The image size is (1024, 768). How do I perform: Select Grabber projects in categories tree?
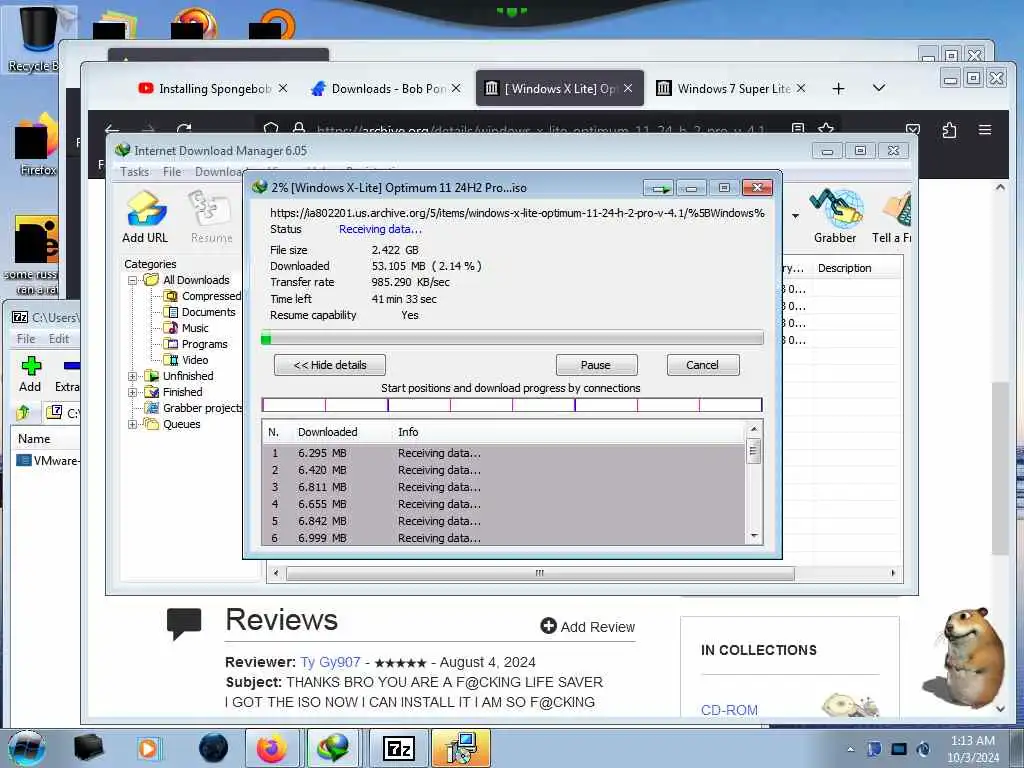click(193, 408)
